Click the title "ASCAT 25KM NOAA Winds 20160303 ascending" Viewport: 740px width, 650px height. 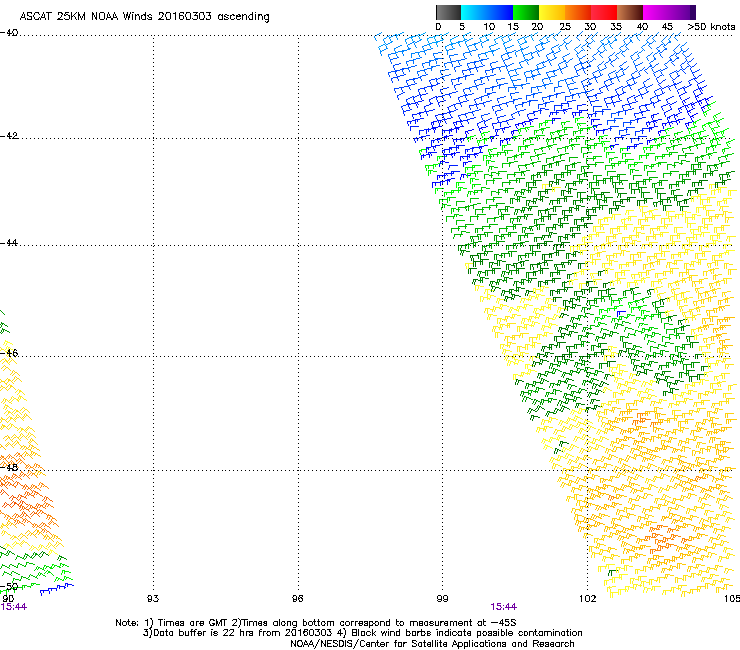pos(144,17)
